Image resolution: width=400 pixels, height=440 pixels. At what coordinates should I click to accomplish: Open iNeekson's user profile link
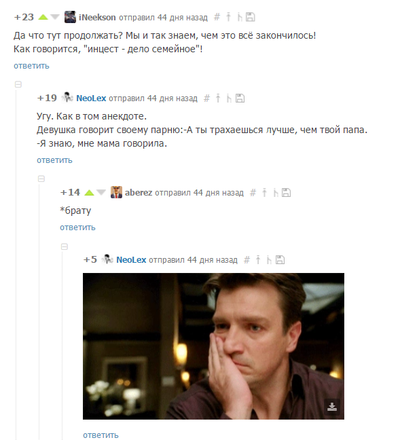[x=97, y=17]
